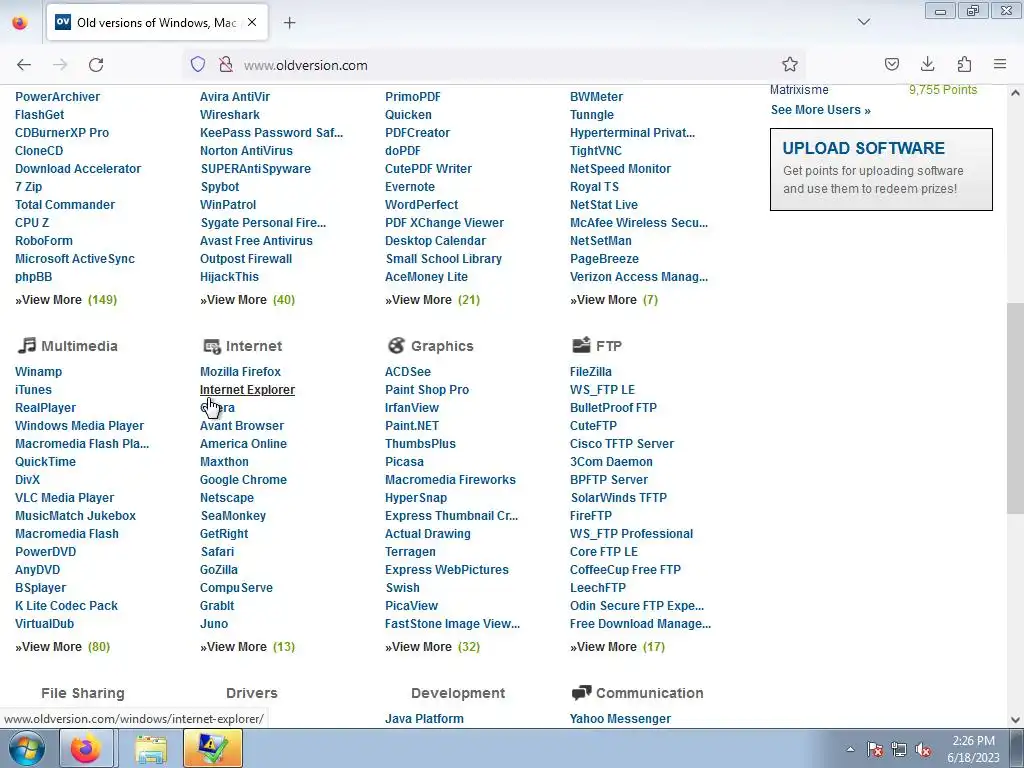Image resolution: width=1024 pixels, height=768 pixels.
Task: Click the muted volume tray icon
Action: pyautogui.click(x=923, y=749)
